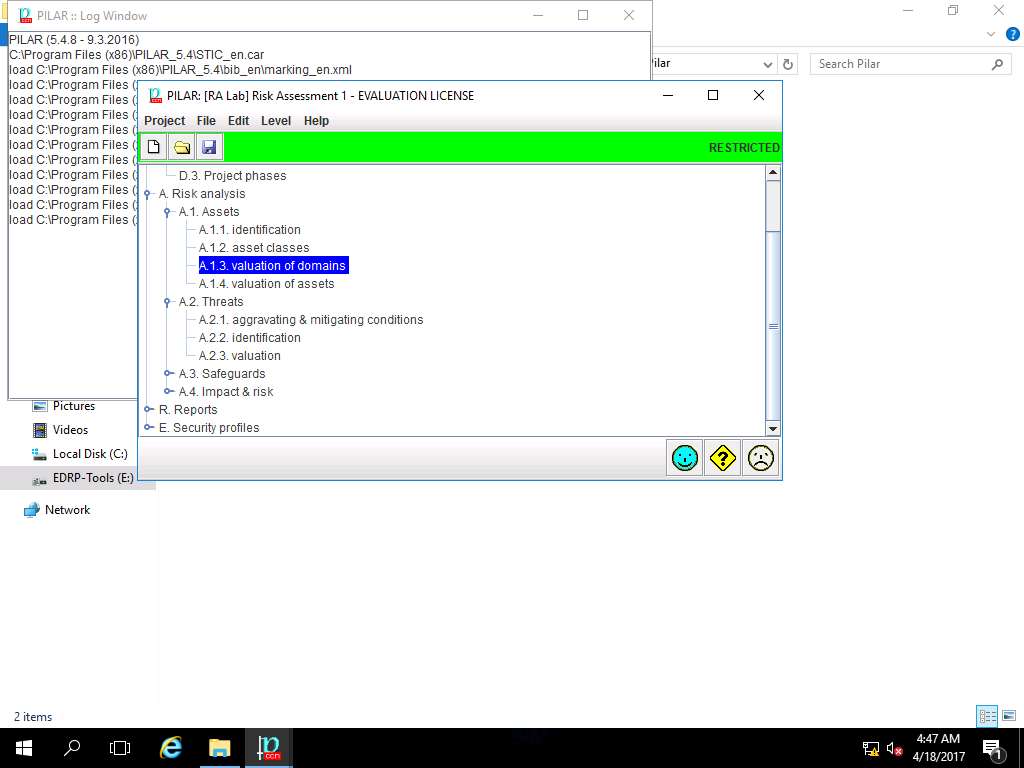
Task: Click the search magnifier in Search Pilar
Action: click(x=997, y=64)
